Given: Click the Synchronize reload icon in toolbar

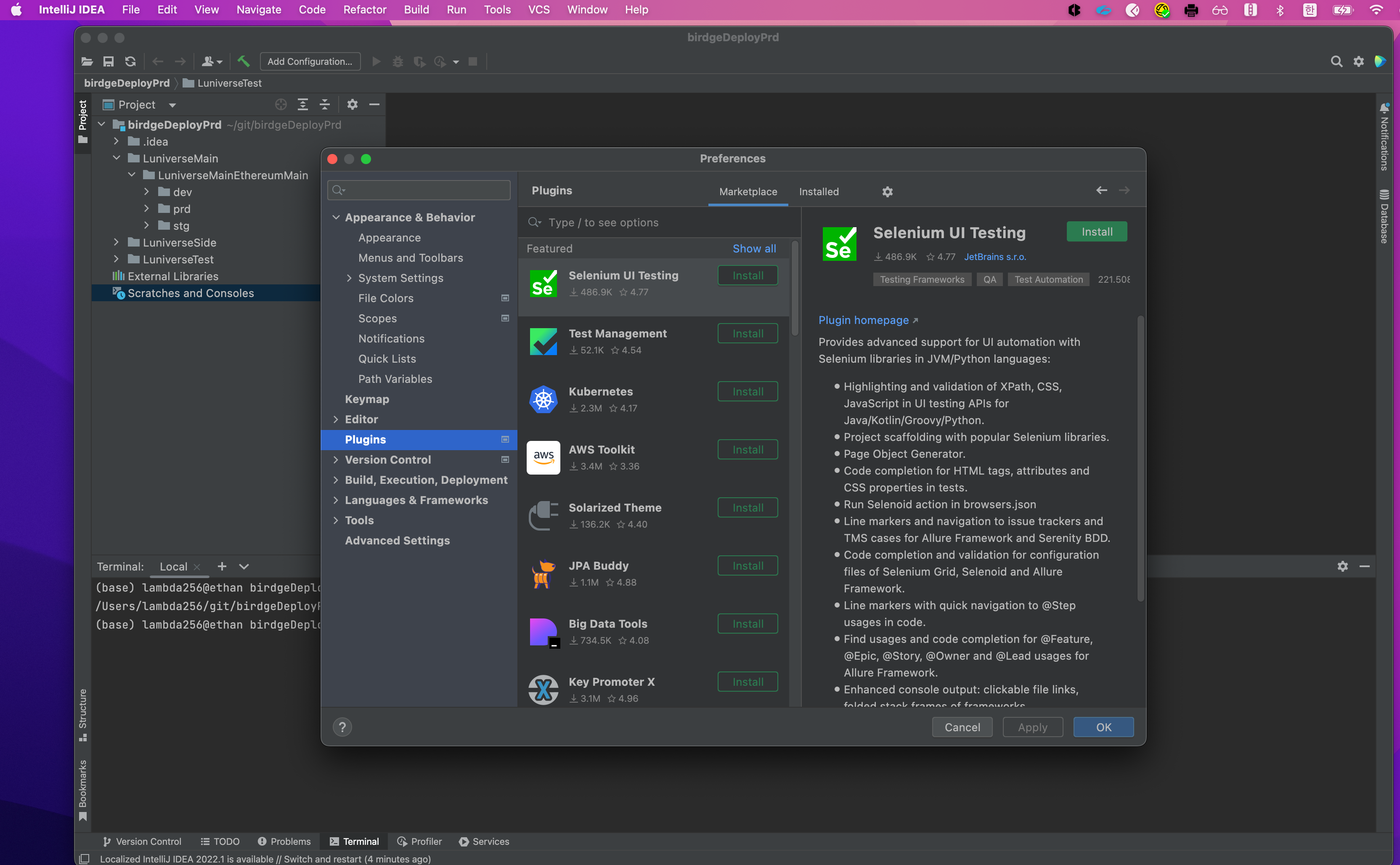Looking at the screenshot, I should click(130, 61).
